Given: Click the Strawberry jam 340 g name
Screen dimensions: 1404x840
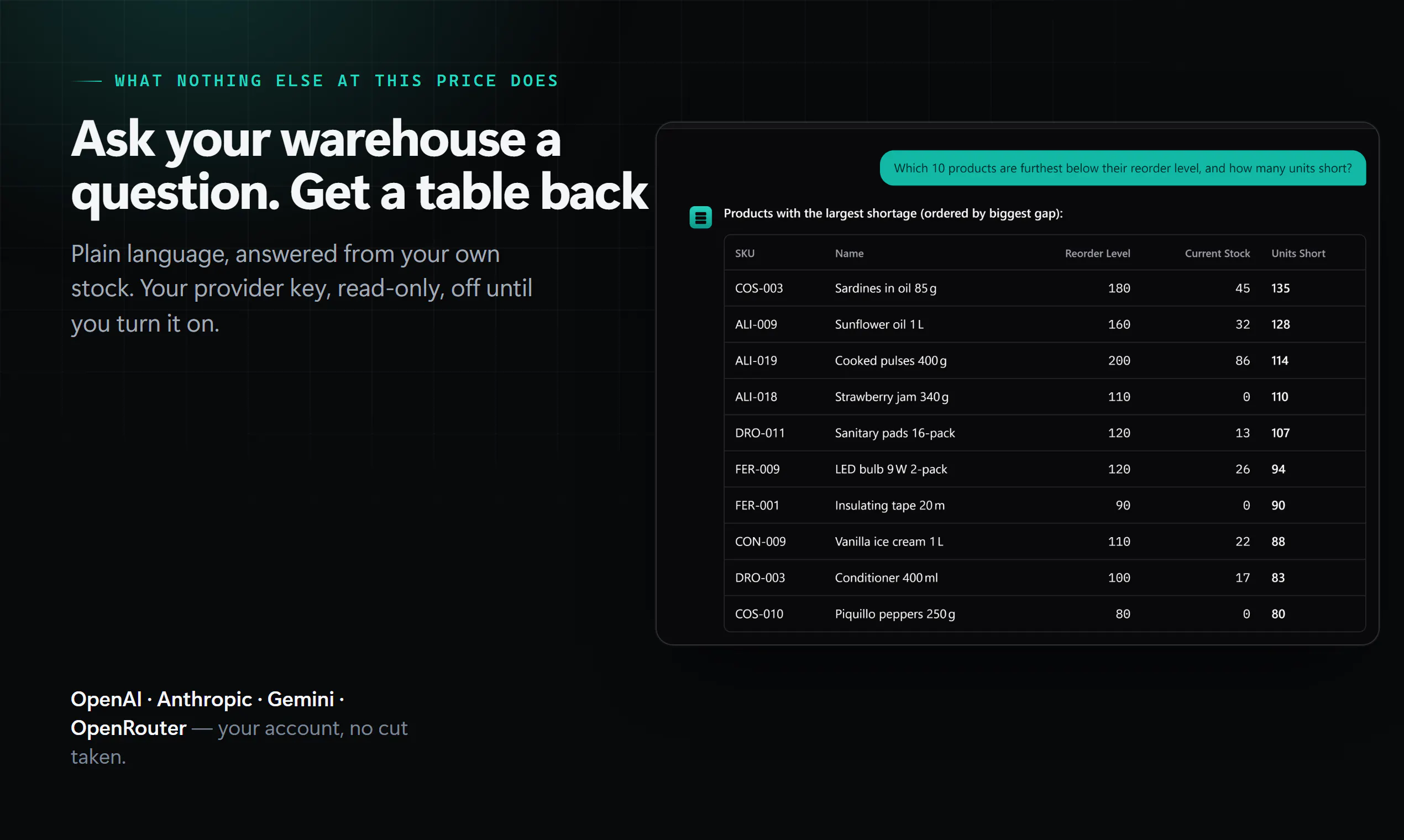Looking at the screenshot, I should click(892, 397).
